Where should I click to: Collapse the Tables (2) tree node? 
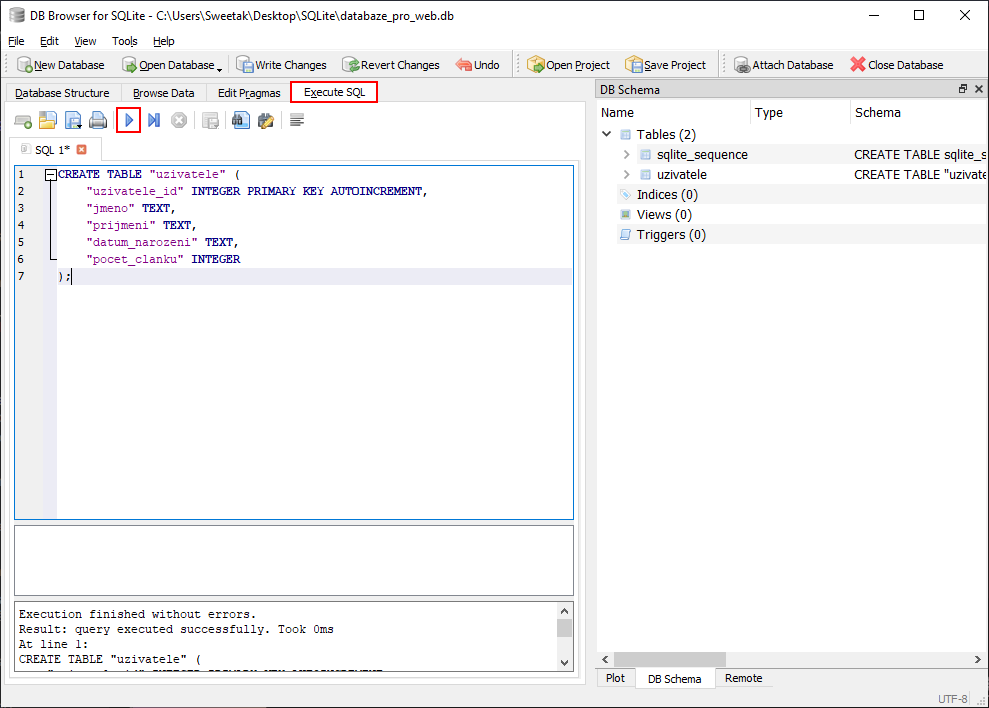(x=607, y=134)
